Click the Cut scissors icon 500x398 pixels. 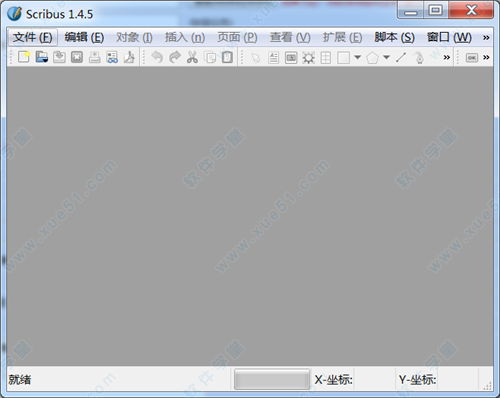[192, 57]
